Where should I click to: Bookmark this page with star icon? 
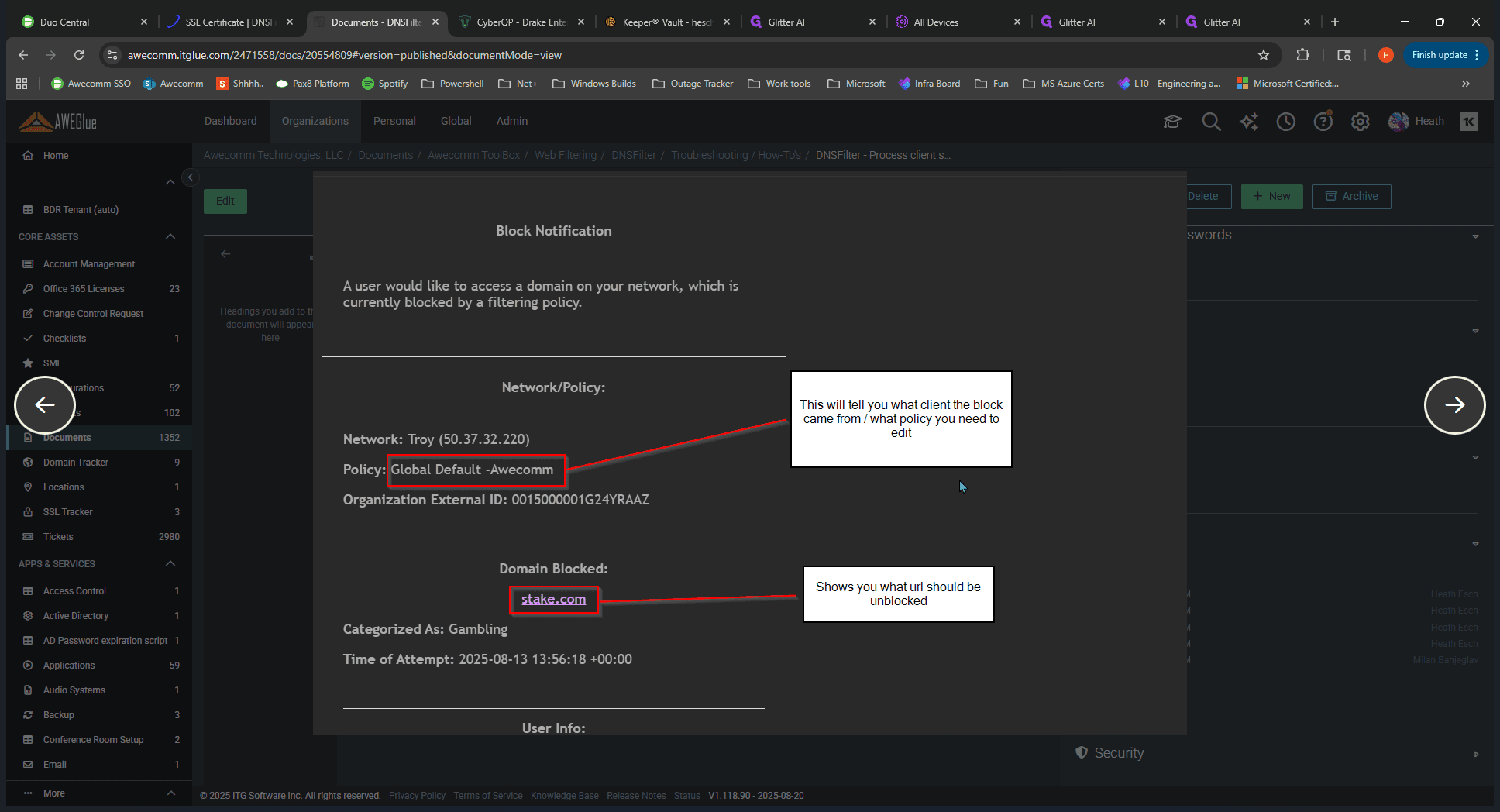pos(1264,55)
